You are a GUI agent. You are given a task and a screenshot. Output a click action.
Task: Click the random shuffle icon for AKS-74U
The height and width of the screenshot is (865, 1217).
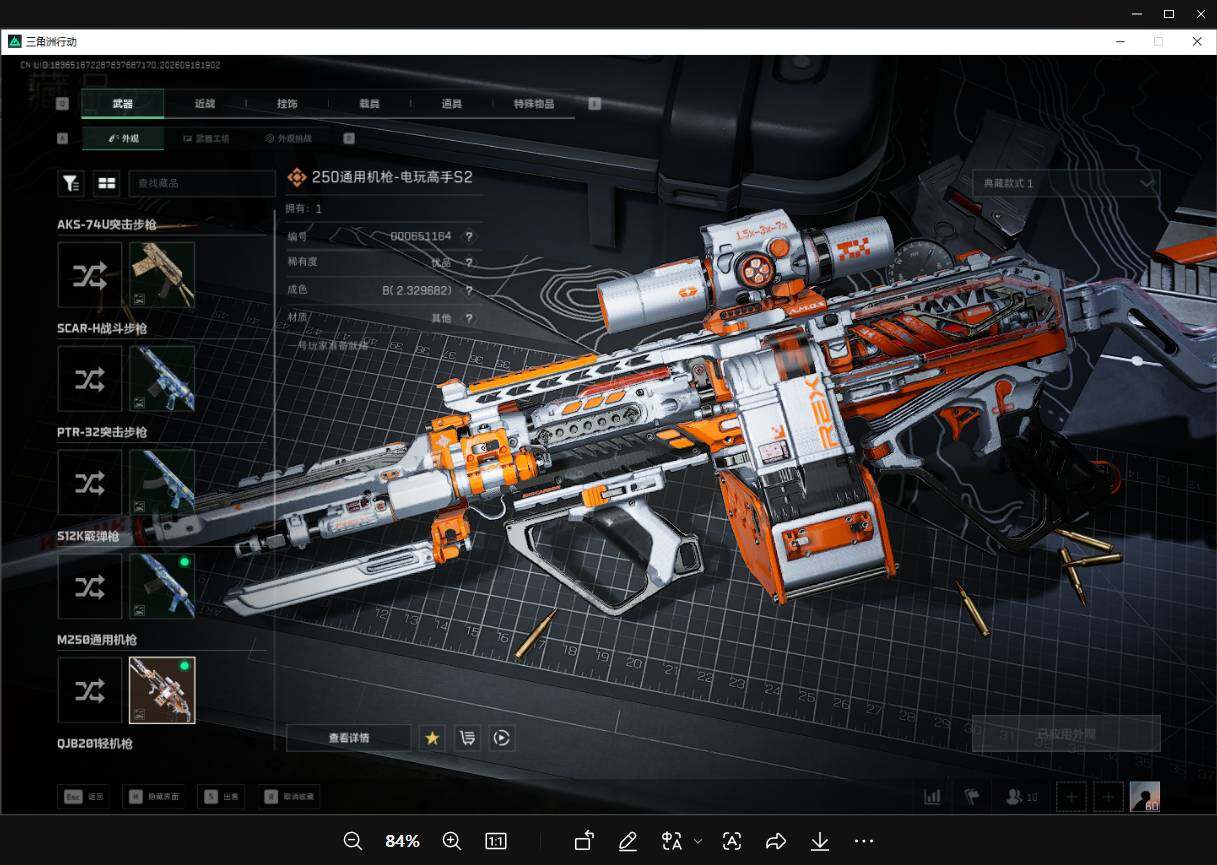90,275
